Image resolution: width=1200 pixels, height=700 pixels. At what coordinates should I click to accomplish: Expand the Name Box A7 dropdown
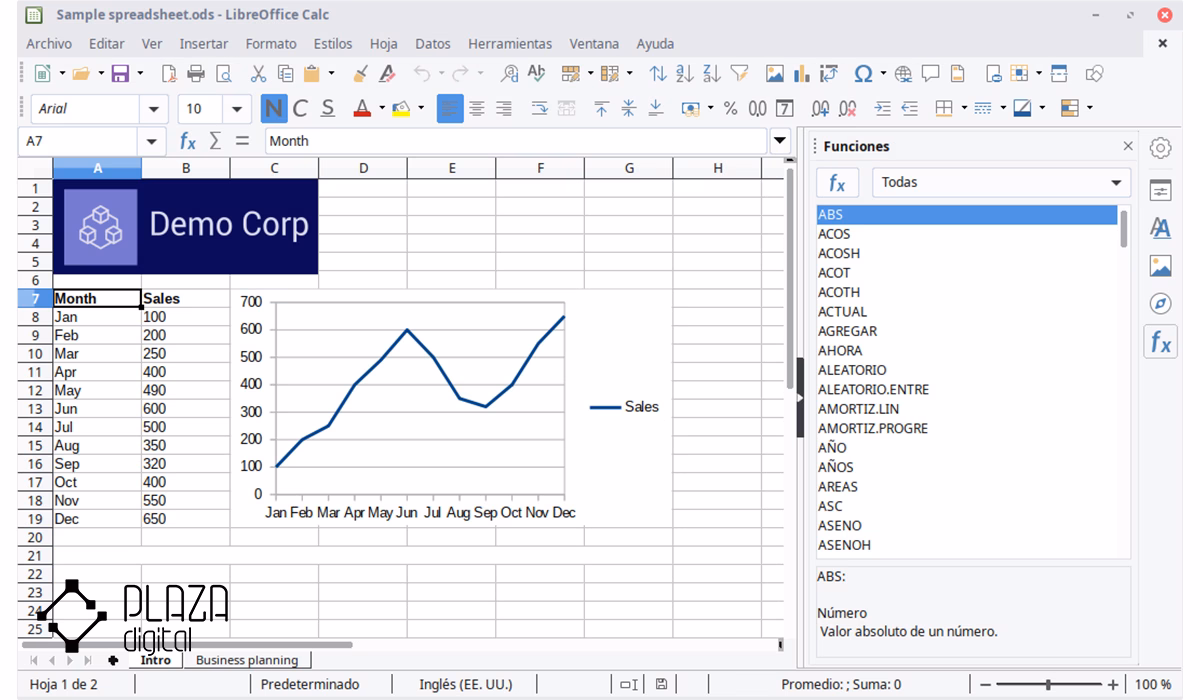pos(151,142)
